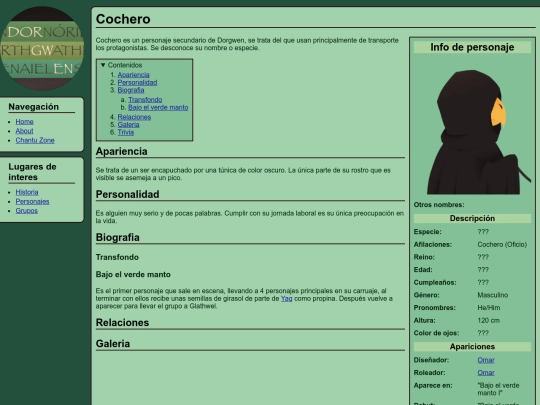
Task: Click the Apariencia section heading
Action: (122, 151)
